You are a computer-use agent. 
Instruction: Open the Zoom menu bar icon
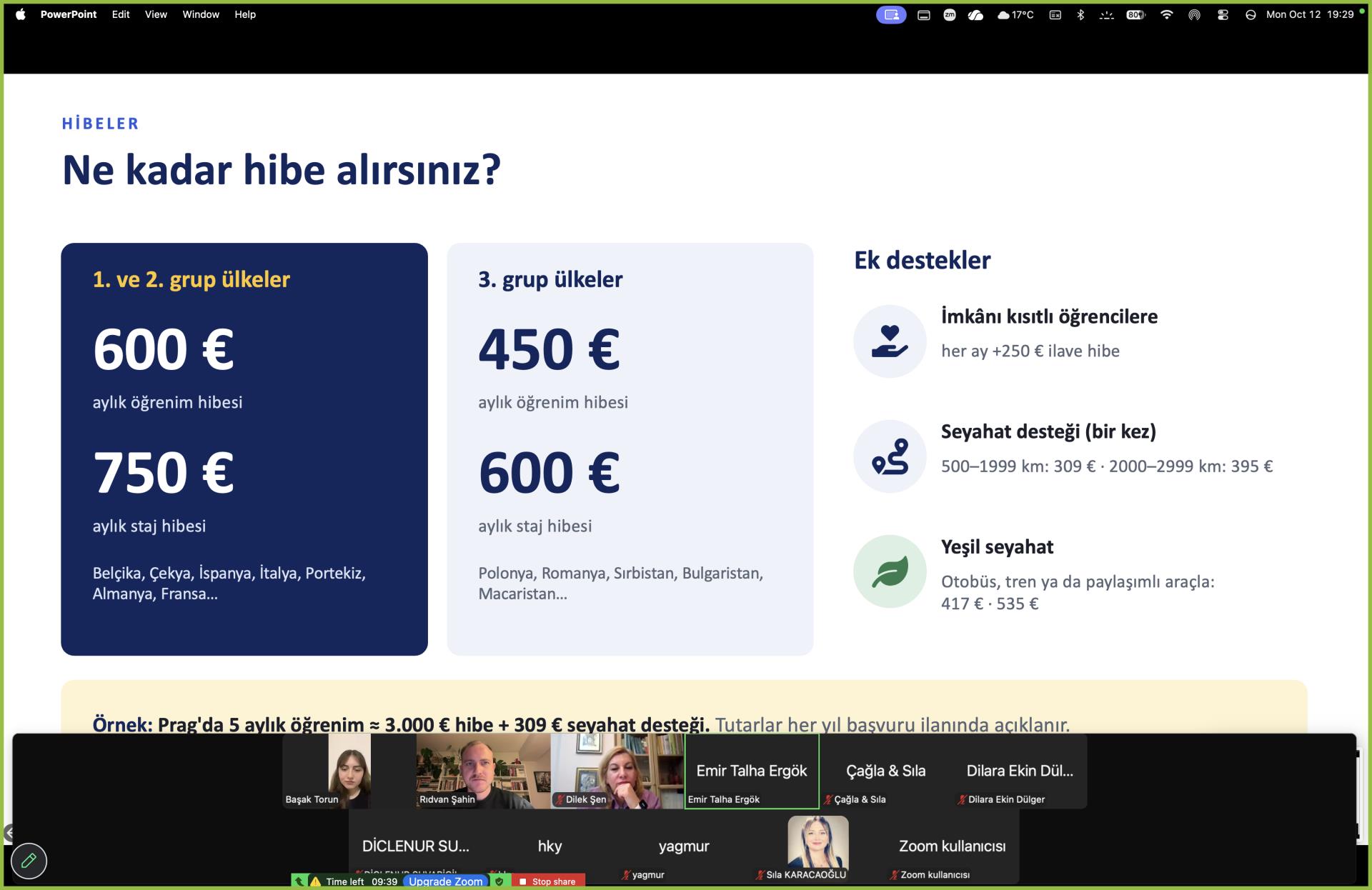pos(950,14)
